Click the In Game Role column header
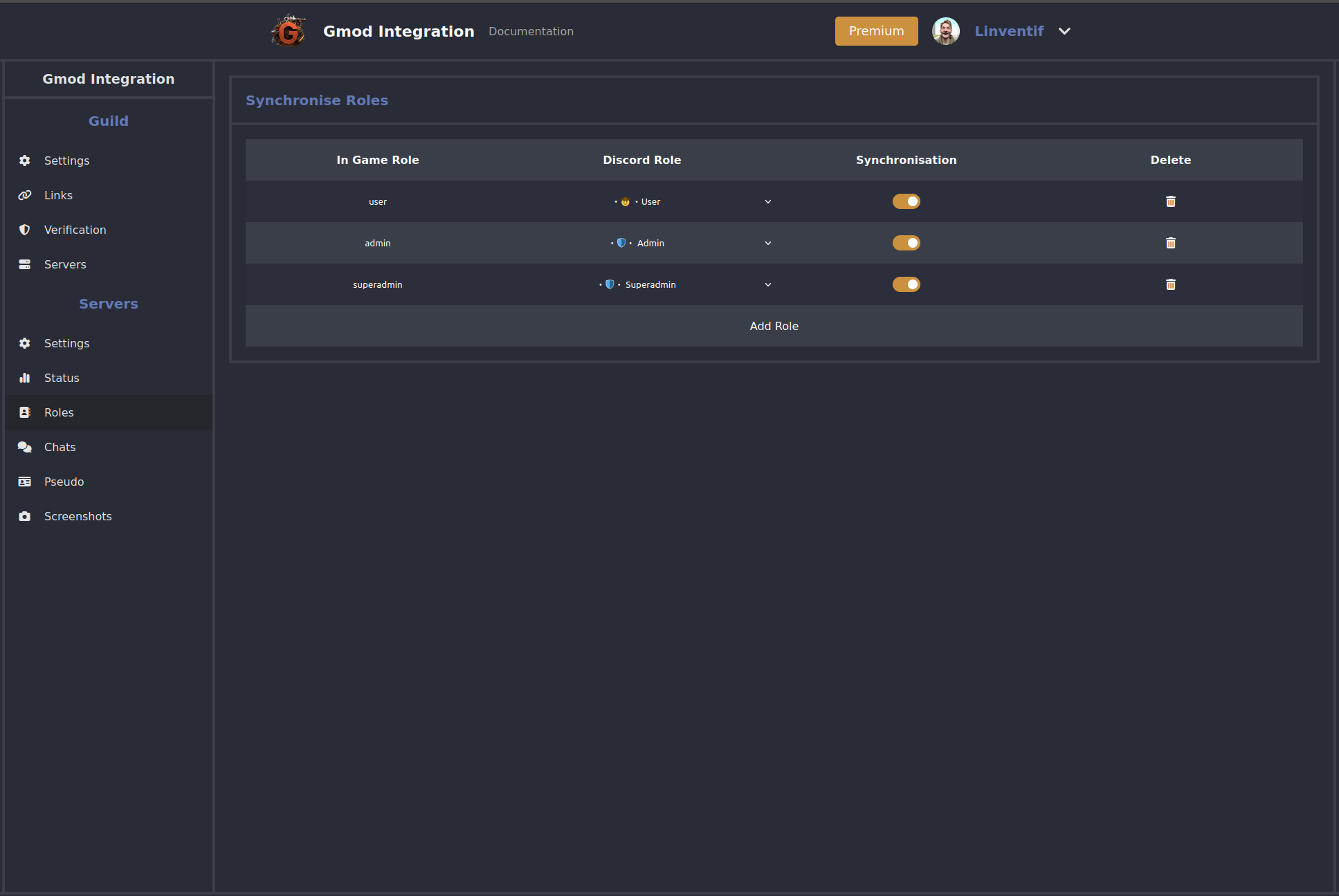1339x896 pixels. [x=378, y=160]
